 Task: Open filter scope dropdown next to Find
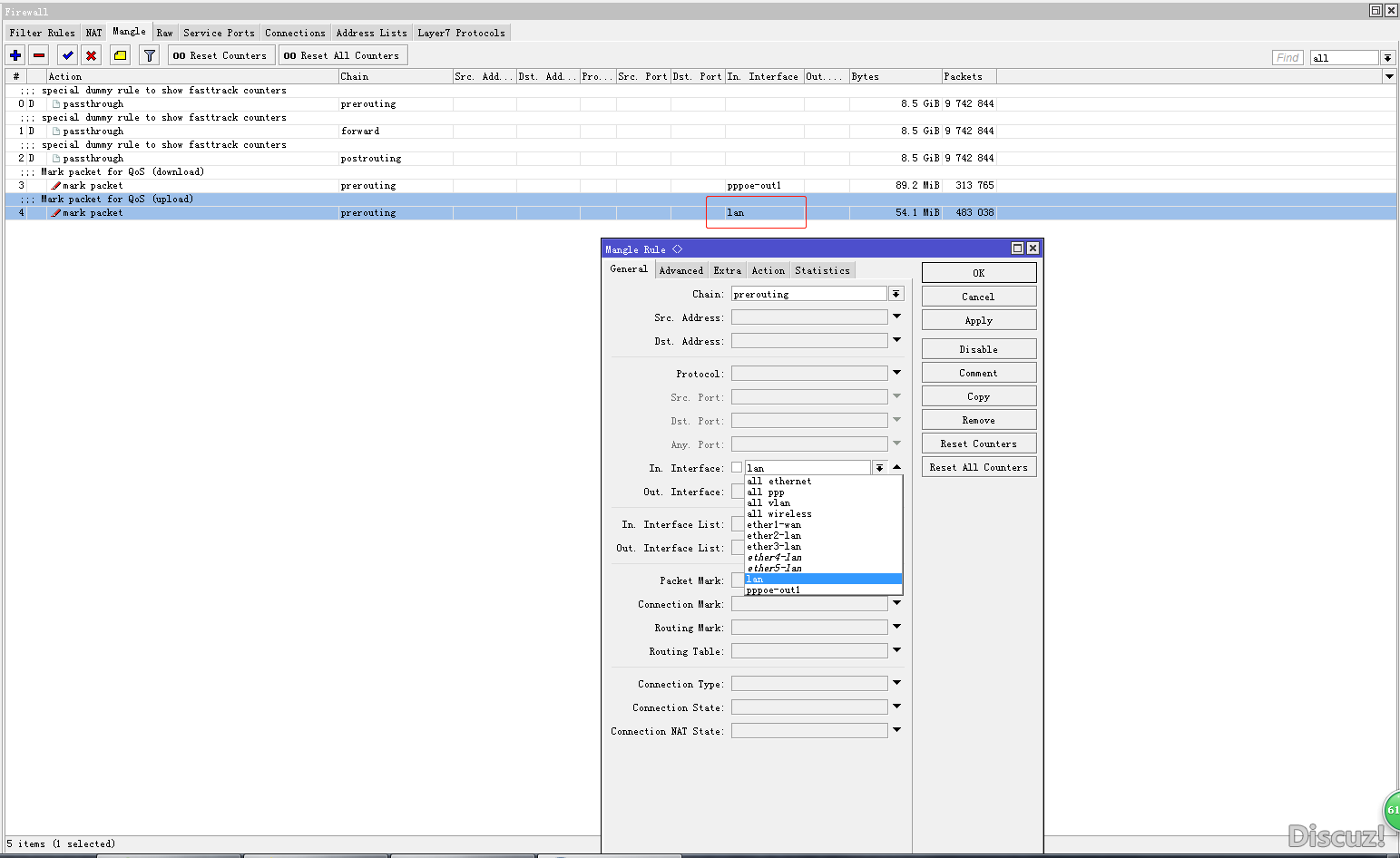[1387, 58]
